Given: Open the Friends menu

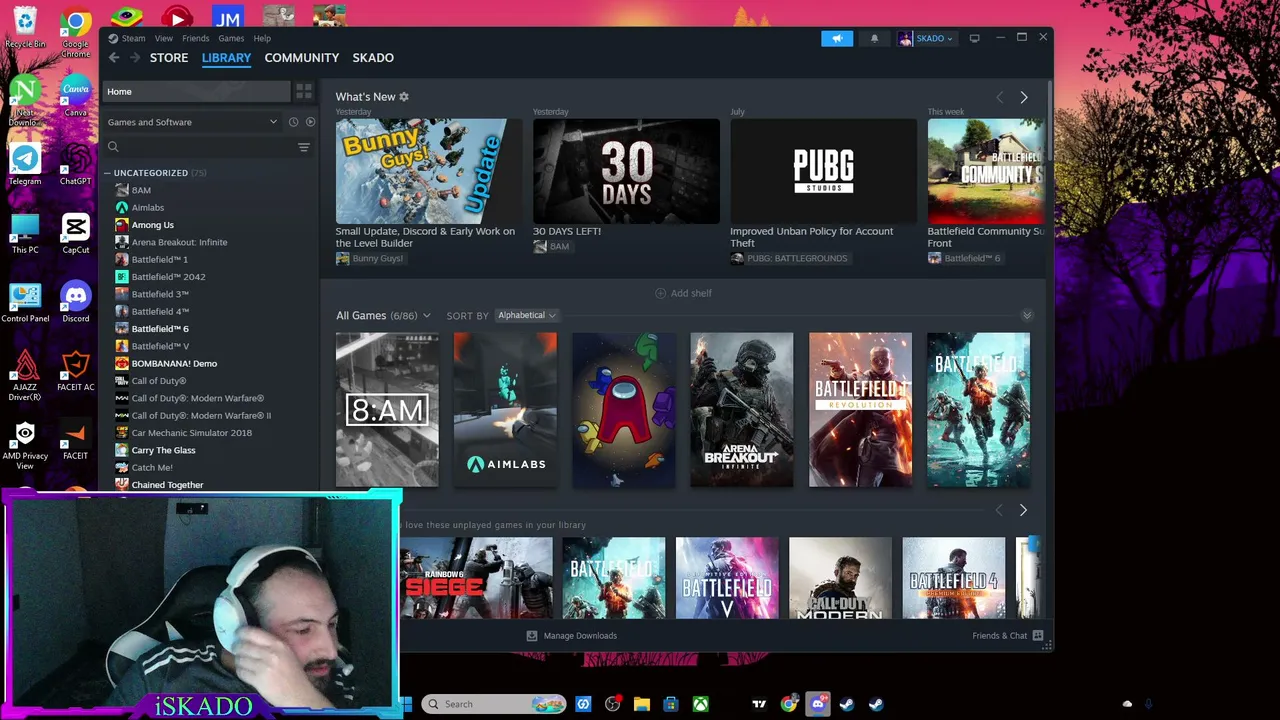Looking at the screenshot, I should point(196,38).
